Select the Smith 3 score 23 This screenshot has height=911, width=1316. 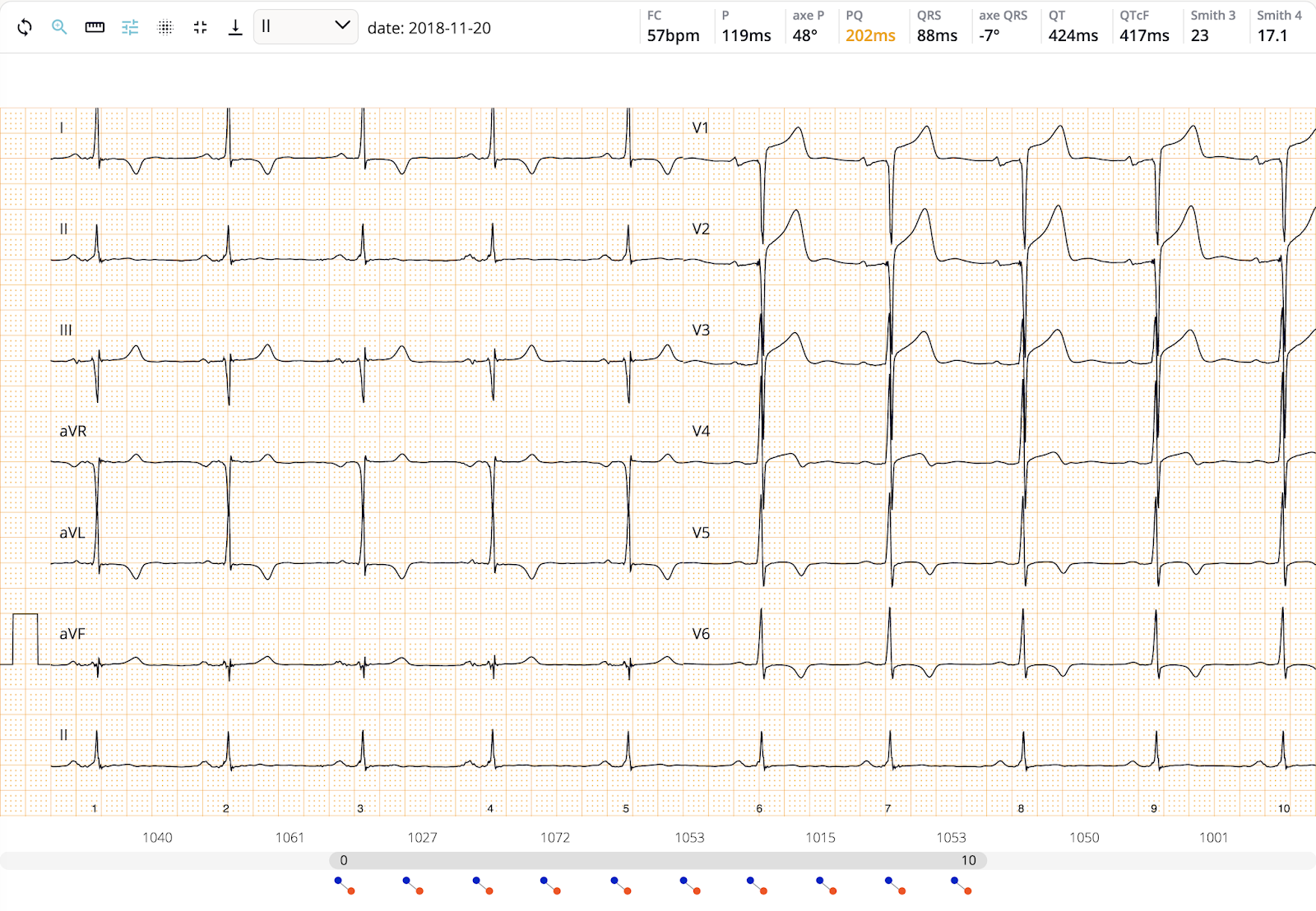tap(1200, 35)
